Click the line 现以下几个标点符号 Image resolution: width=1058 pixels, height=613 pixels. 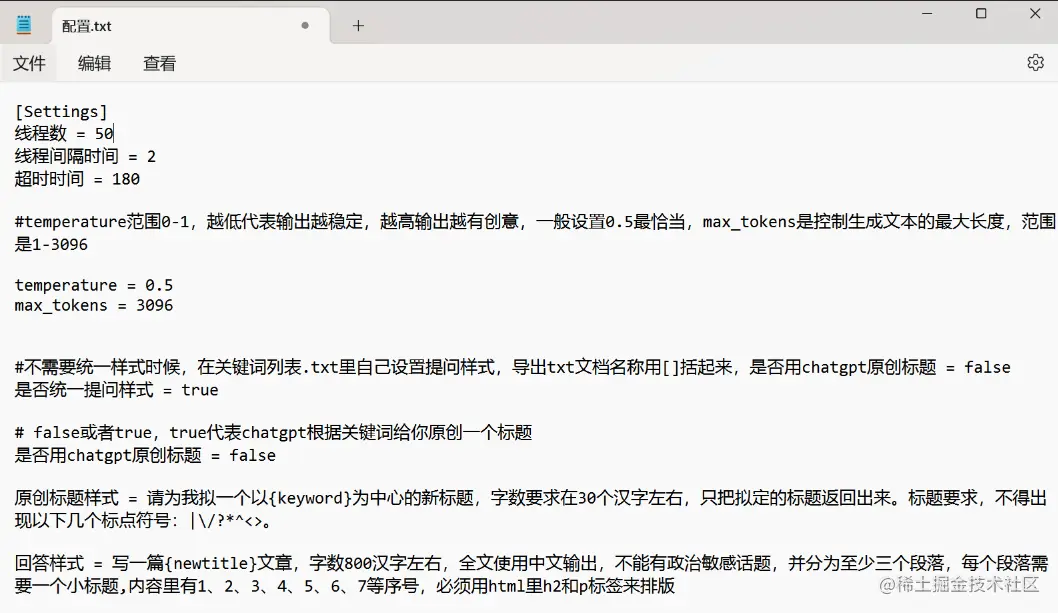coord(144,521)
